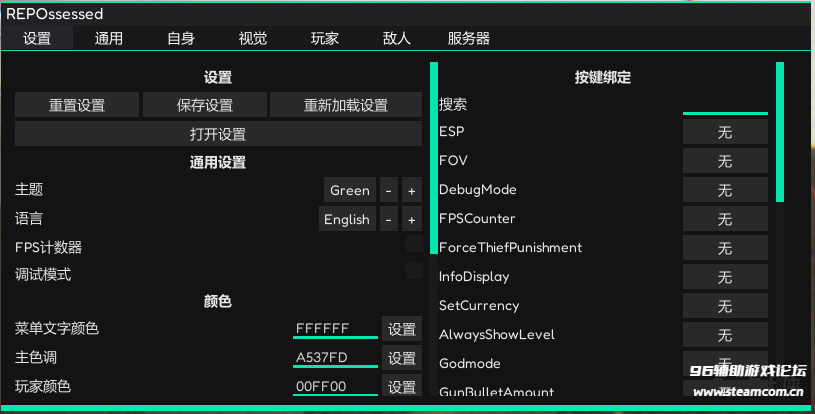Switch to the 通用 tab
The width and height of the screenshot is (815, 414).
point(109,39)
